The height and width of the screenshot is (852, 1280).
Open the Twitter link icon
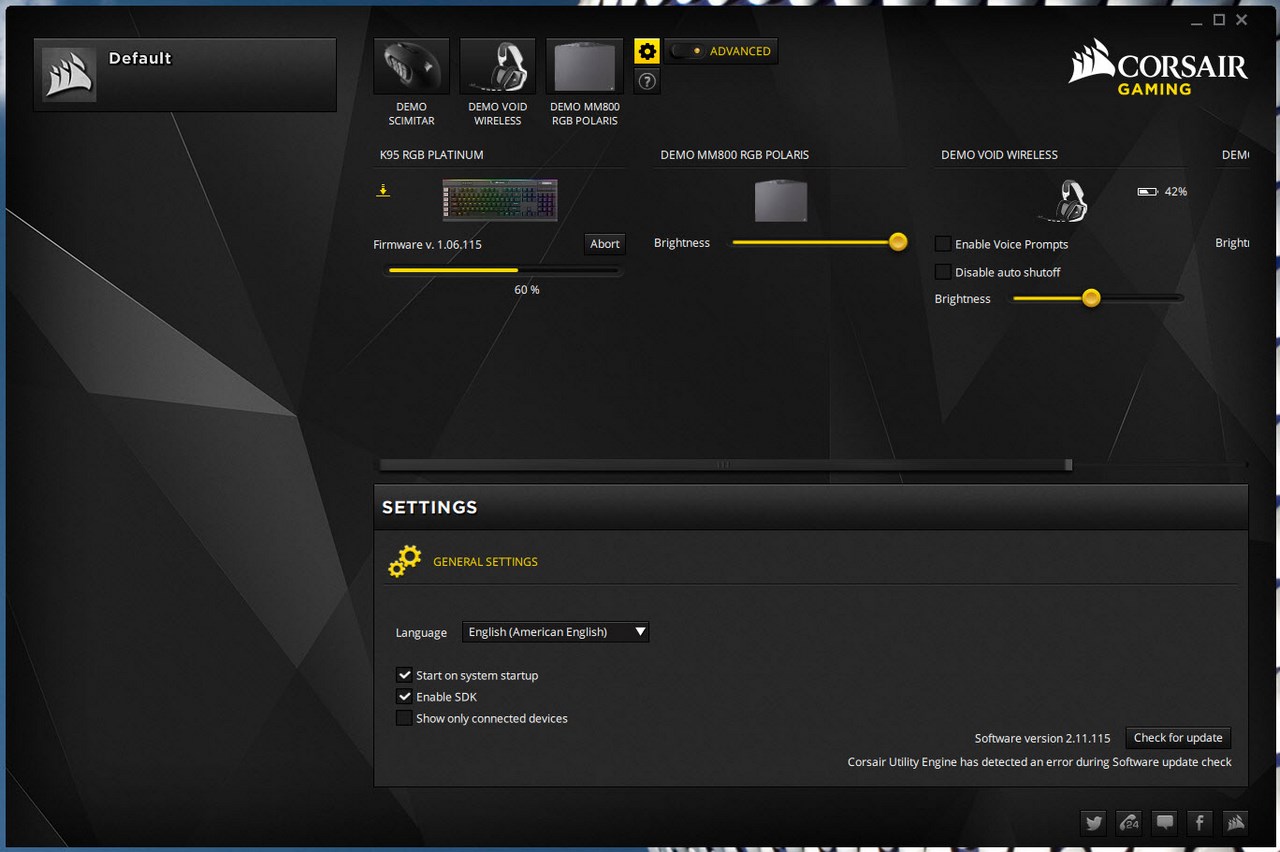point(1094,823)
